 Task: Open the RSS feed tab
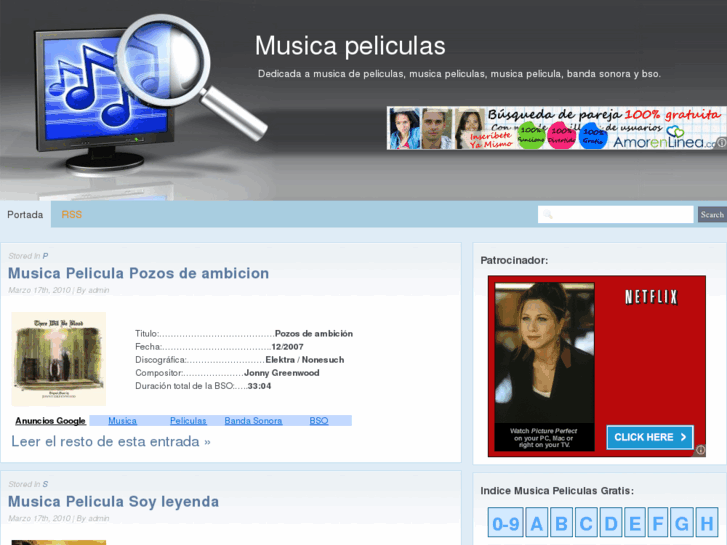point(71,215)
